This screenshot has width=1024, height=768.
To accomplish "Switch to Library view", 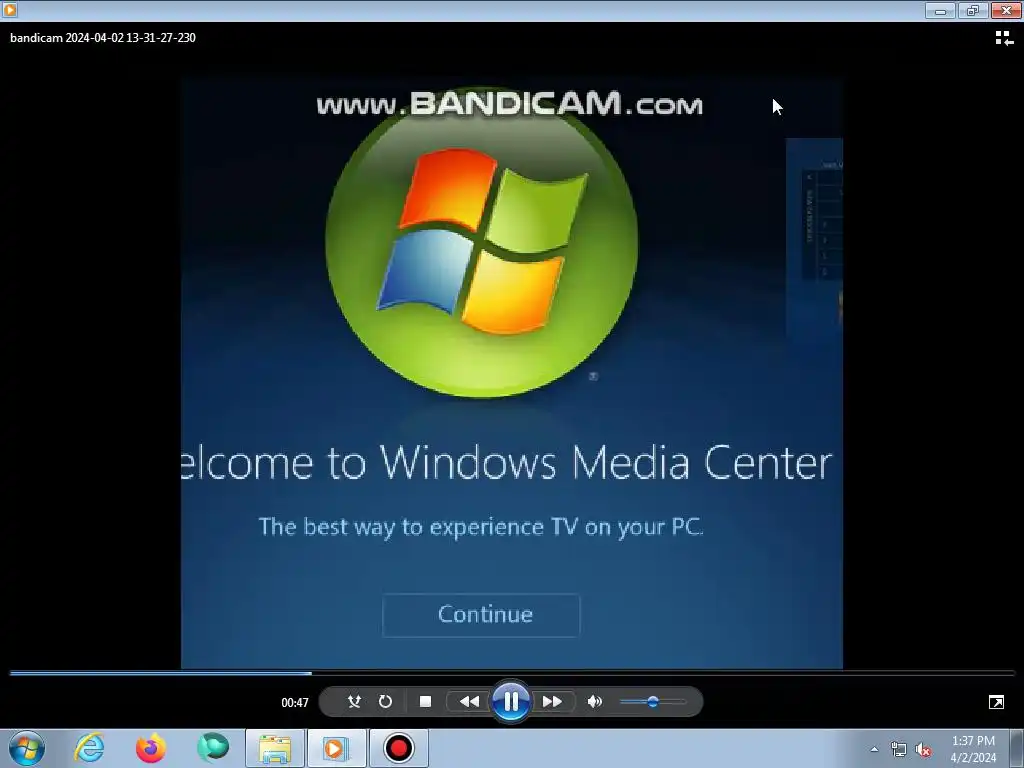I will click(1004, 39).
